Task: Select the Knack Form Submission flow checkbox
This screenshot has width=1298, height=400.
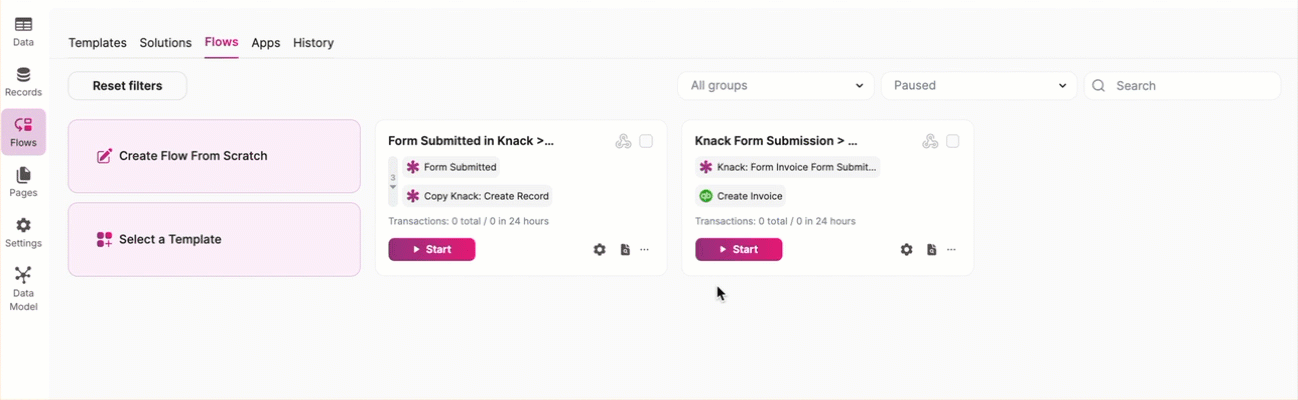Action: (x=953, y=142)
